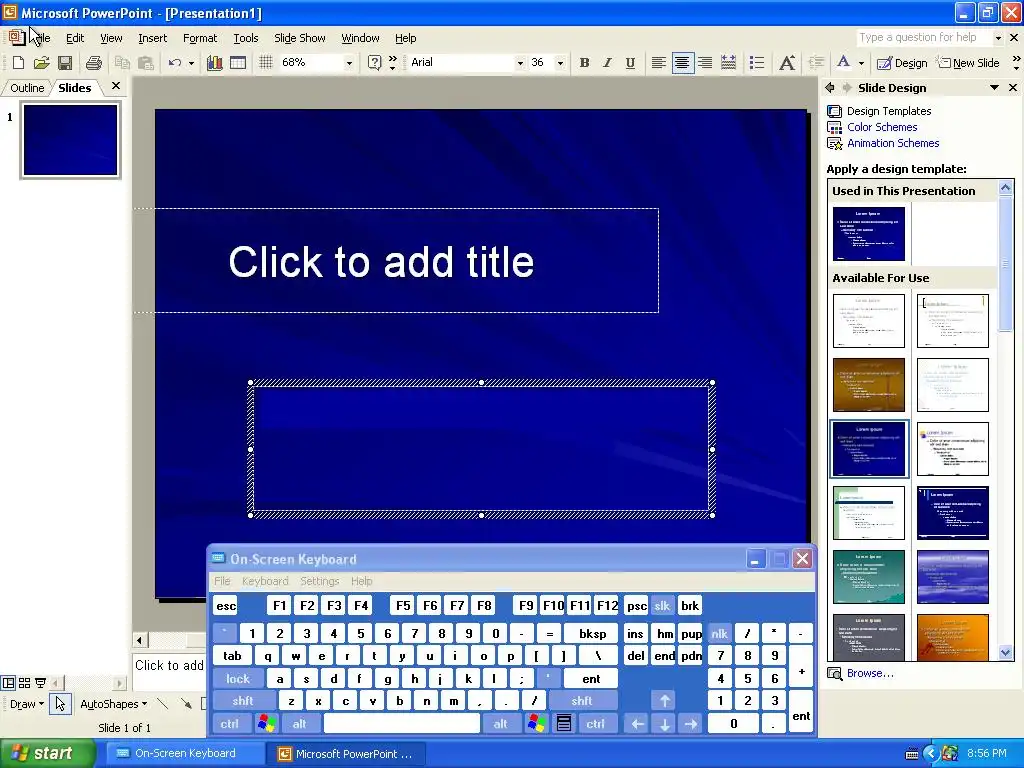Screen dimensions: 1024x768
Task: Open the View menu
Action: 111,38
